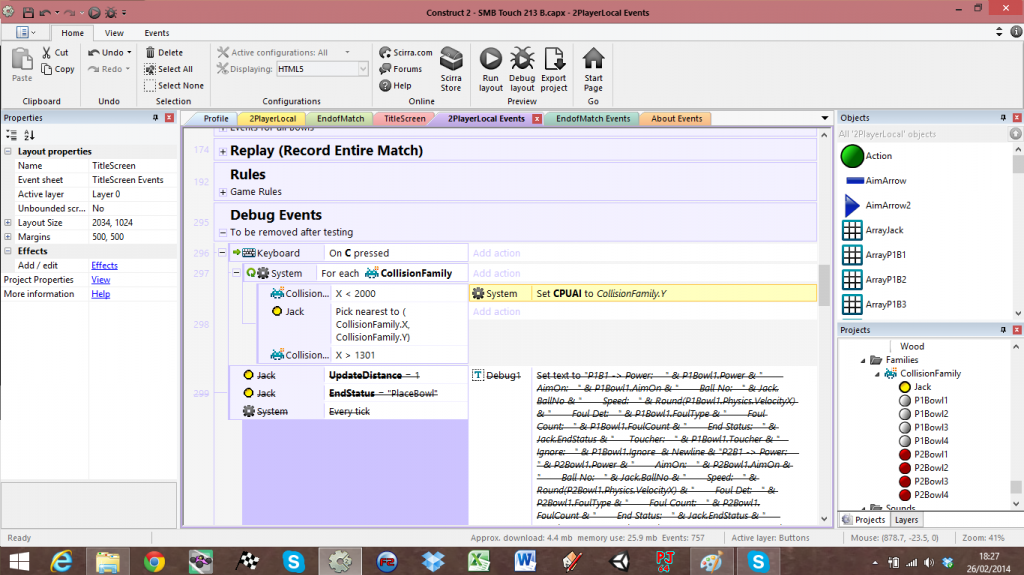Expand the Replay event group
The image size is (1024, 575).
223,152
